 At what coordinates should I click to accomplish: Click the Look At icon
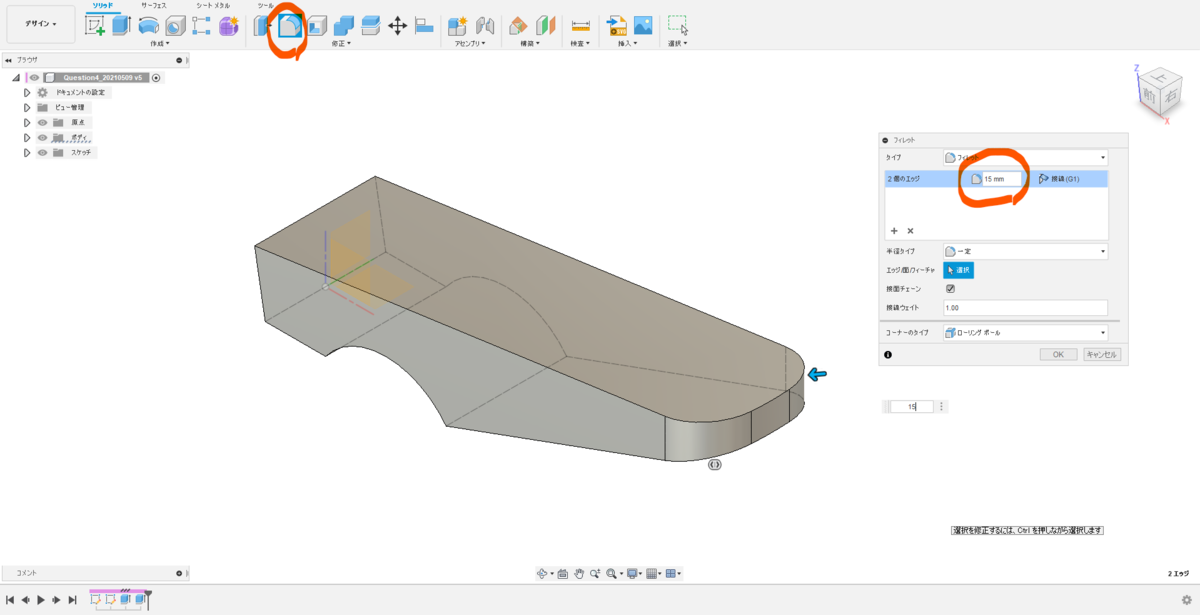[563, 573]
